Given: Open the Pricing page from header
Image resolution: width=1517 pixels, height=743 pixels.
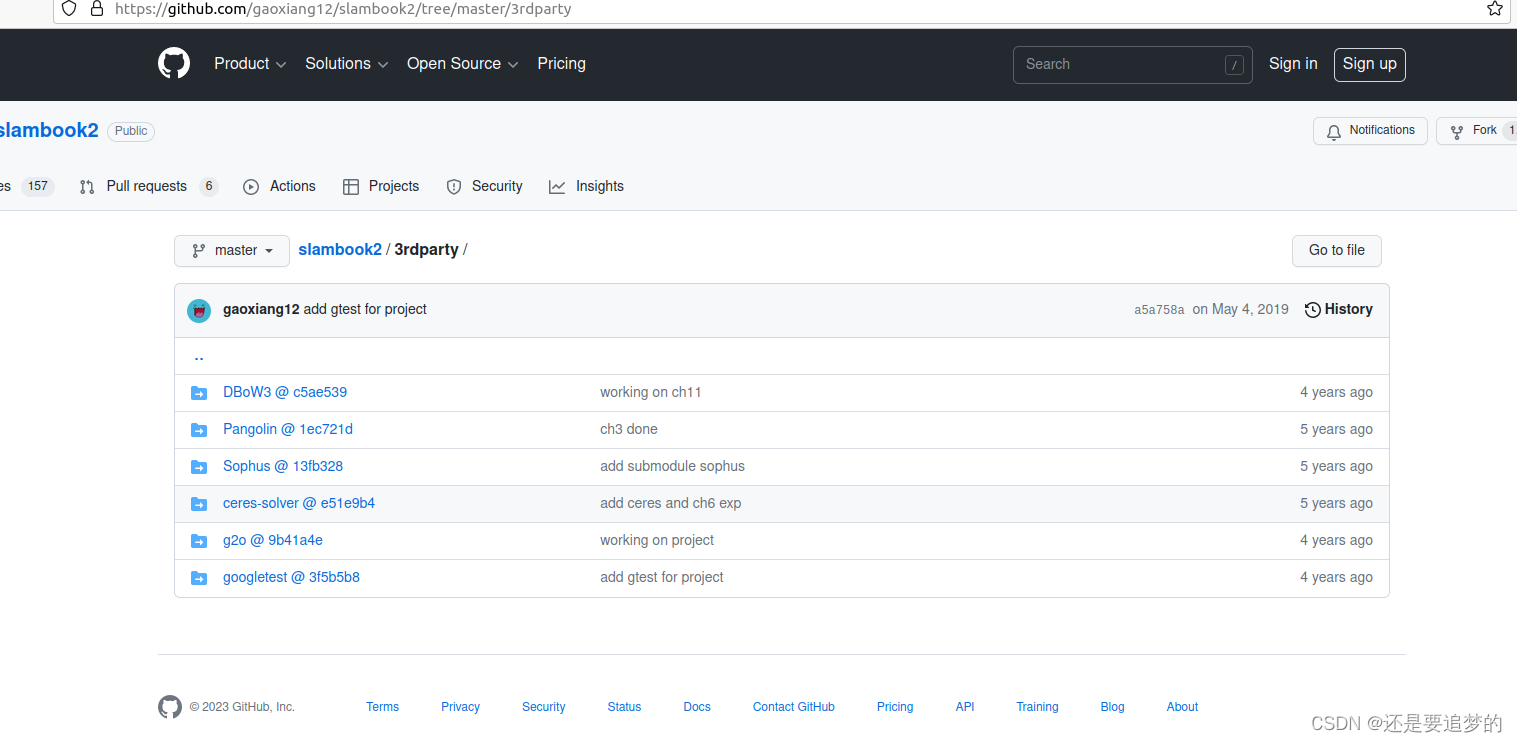Looking at the screenshot, I should 561,64.
